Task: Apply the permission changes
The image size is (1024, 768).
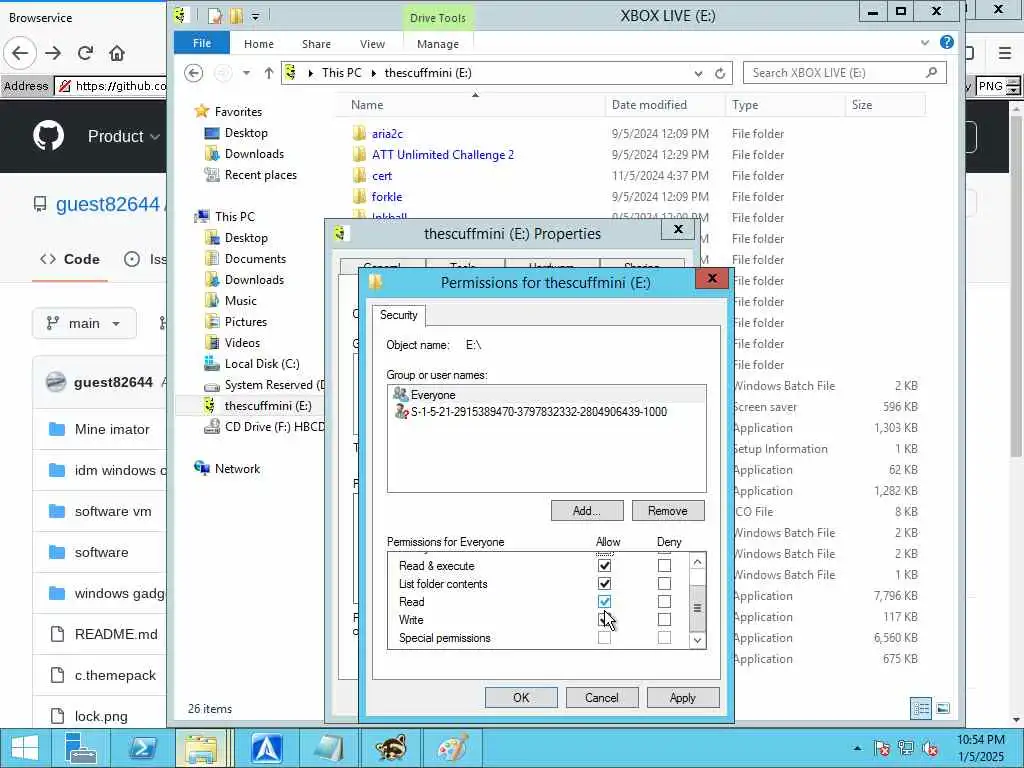Action: (682, 697)
